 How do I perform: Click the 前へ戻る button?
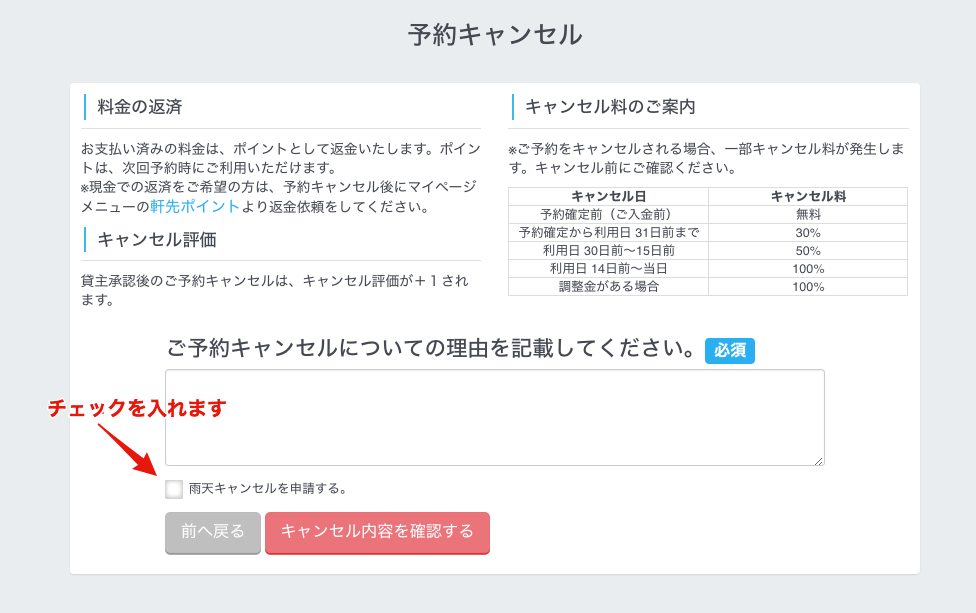[x=213, y=532]
